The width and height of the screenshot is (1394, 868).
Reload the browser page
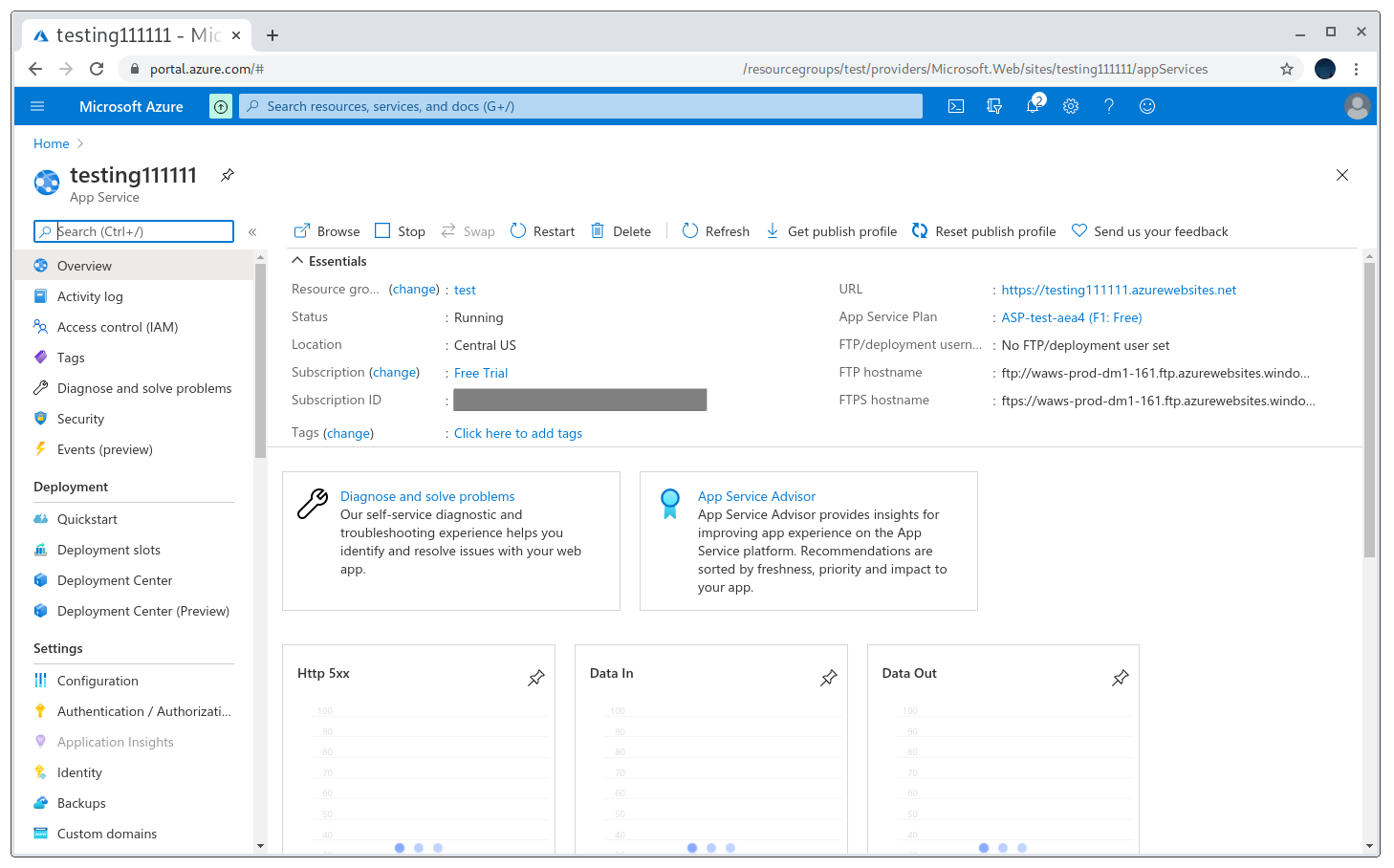point(97,69)
